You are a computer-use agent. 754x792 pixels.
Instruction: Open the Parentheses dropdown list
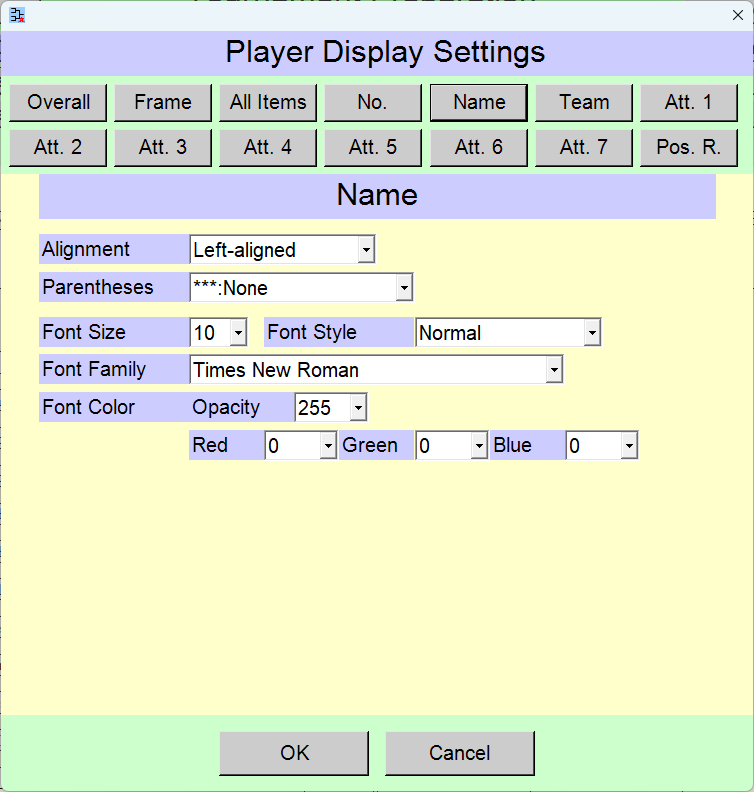[404, 287]
